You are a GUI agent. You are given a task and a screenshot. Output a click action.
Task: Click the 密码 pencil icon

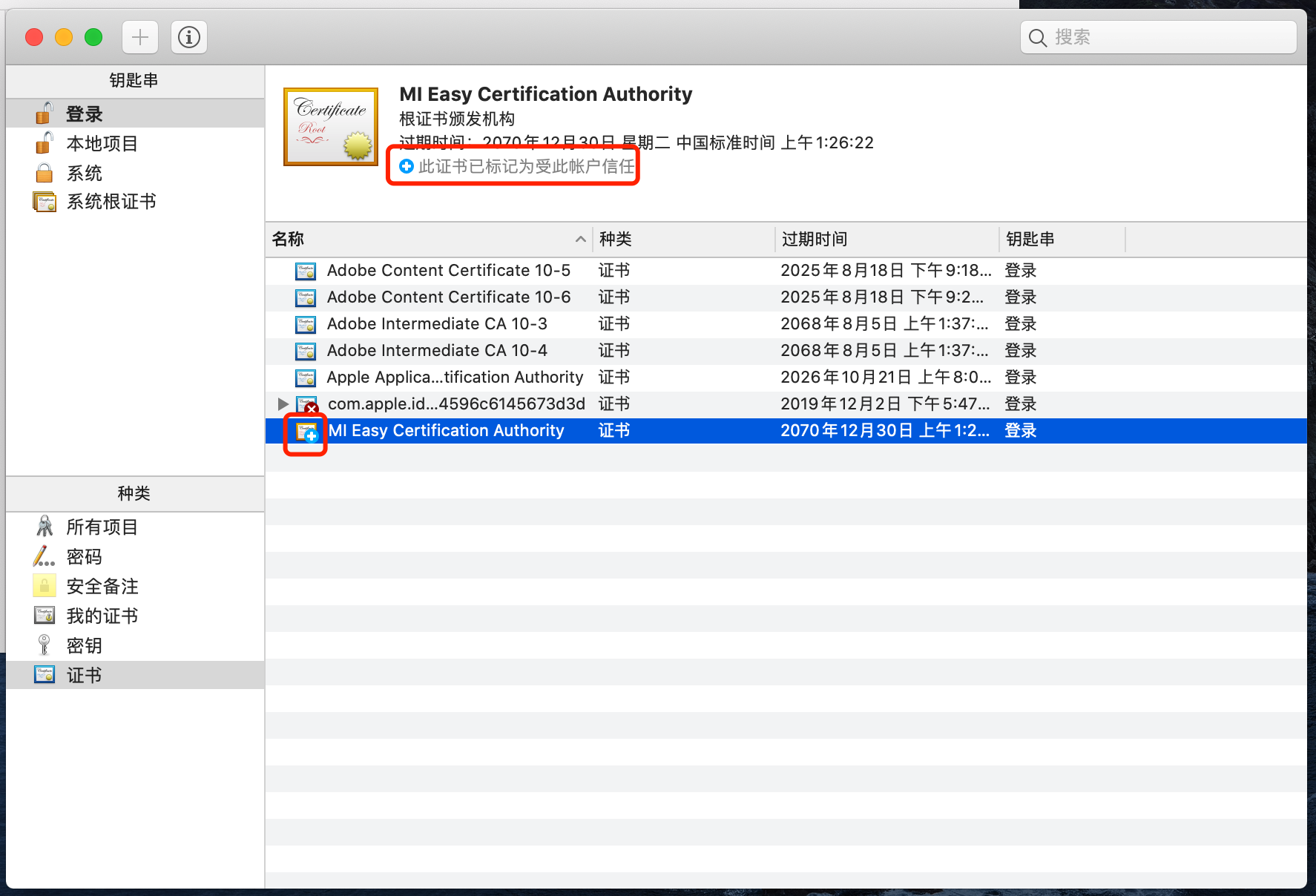pos(45,556)
